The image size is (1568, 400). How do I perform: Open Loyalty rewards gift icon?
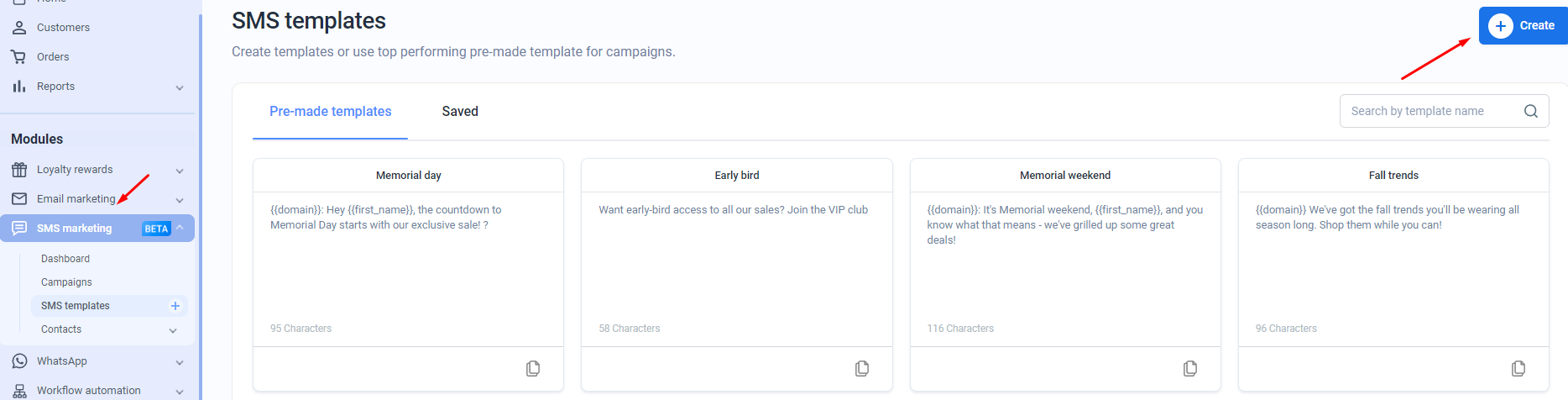pyautogui.click(x=19, y=170)
